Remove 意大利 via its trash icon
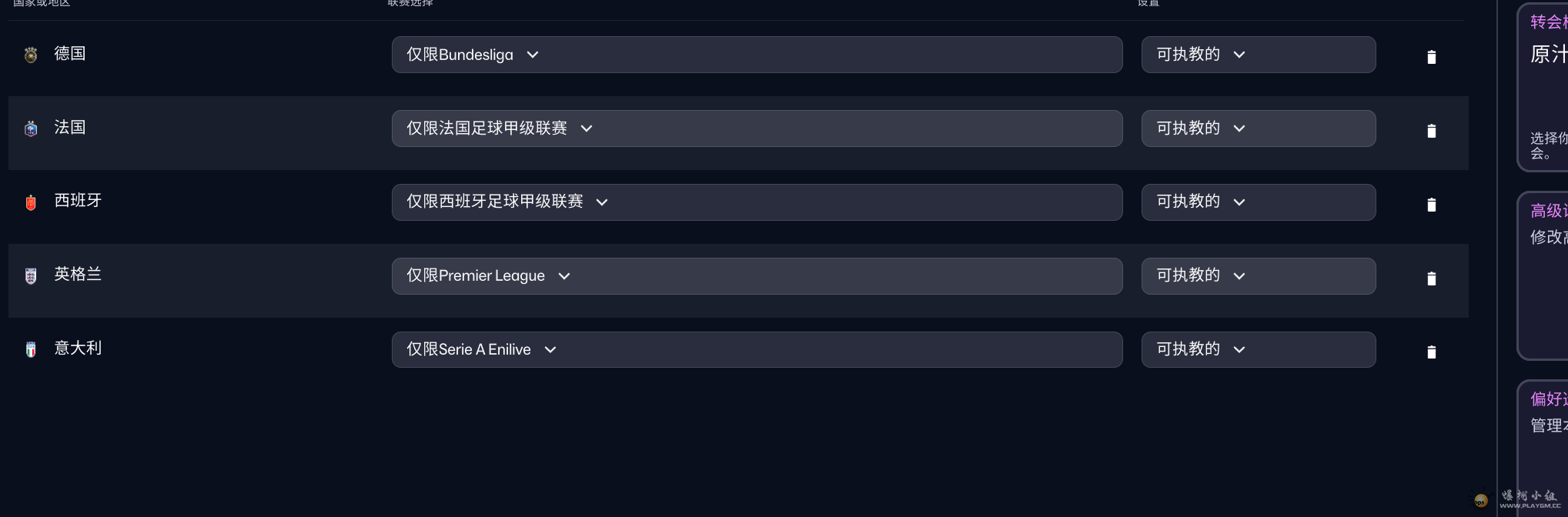 (x=1431, y=352)
